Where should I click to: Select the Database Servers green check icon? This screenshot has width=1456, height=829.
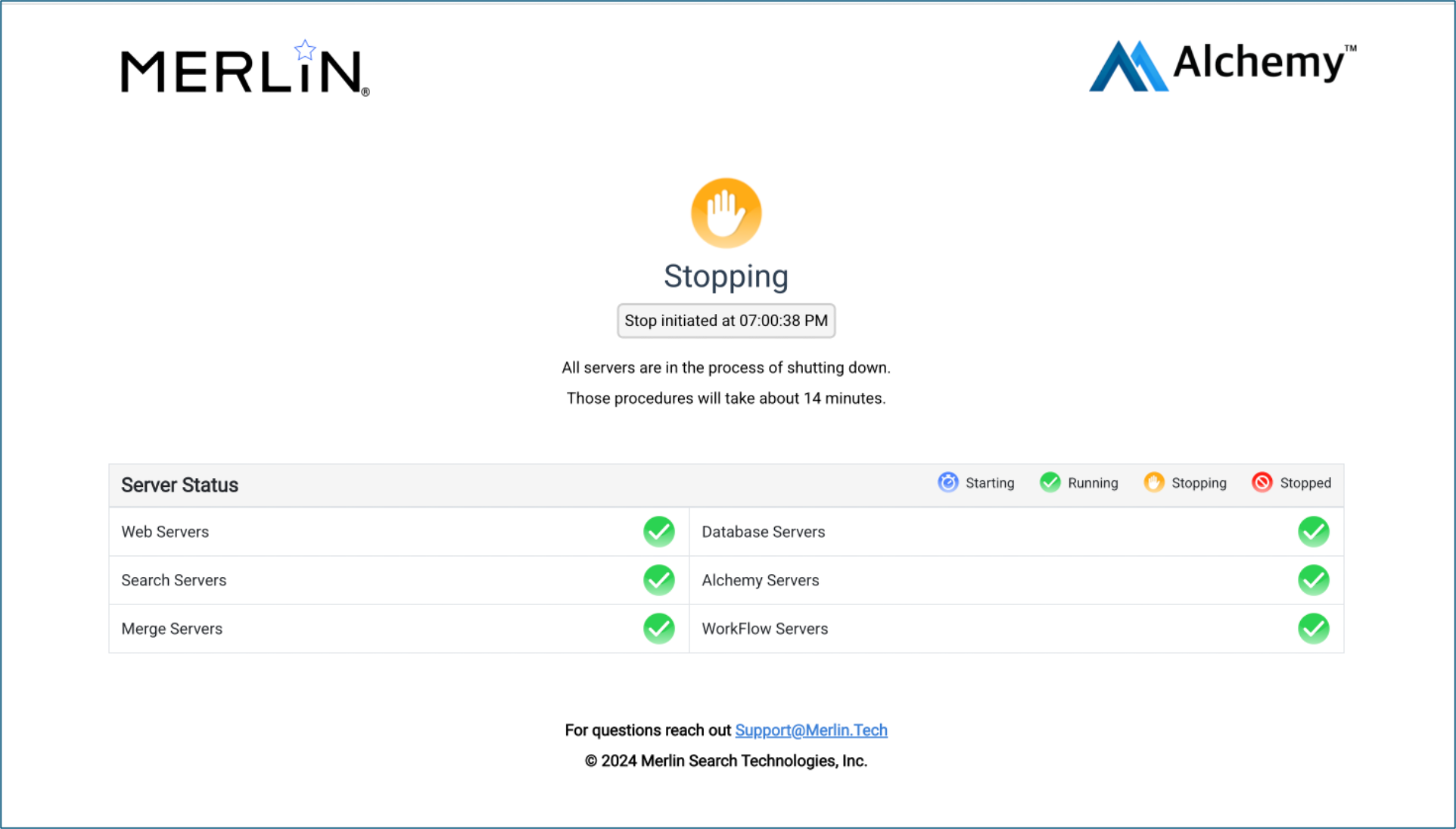pos(1314,532)
